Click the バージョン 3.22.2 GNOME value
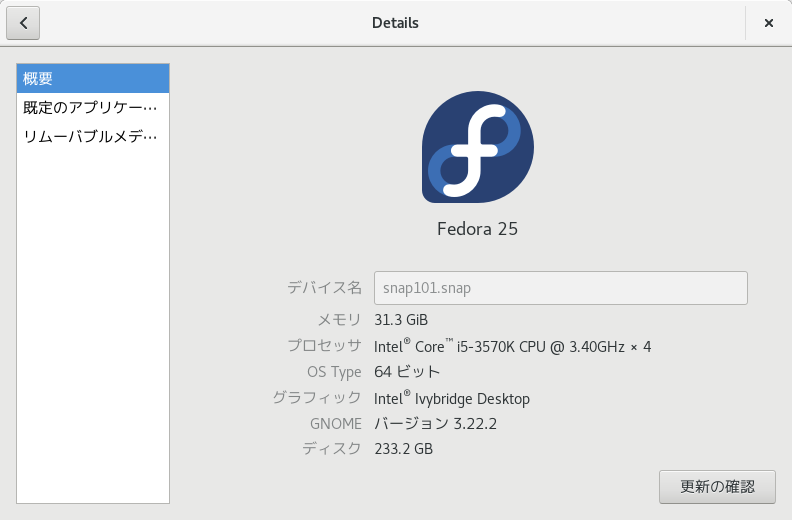792x520 pixels. pos(435,423)
